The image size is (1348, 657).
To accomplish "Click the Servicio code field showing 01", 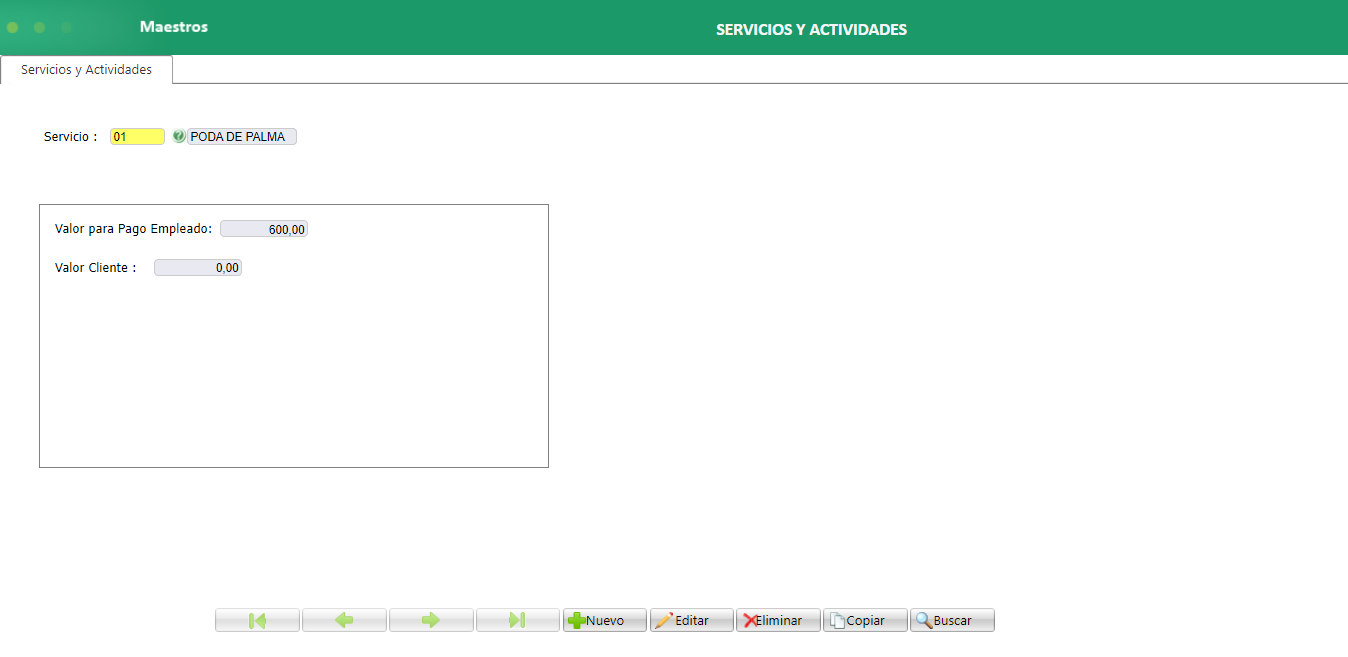I will click(137, 137).
